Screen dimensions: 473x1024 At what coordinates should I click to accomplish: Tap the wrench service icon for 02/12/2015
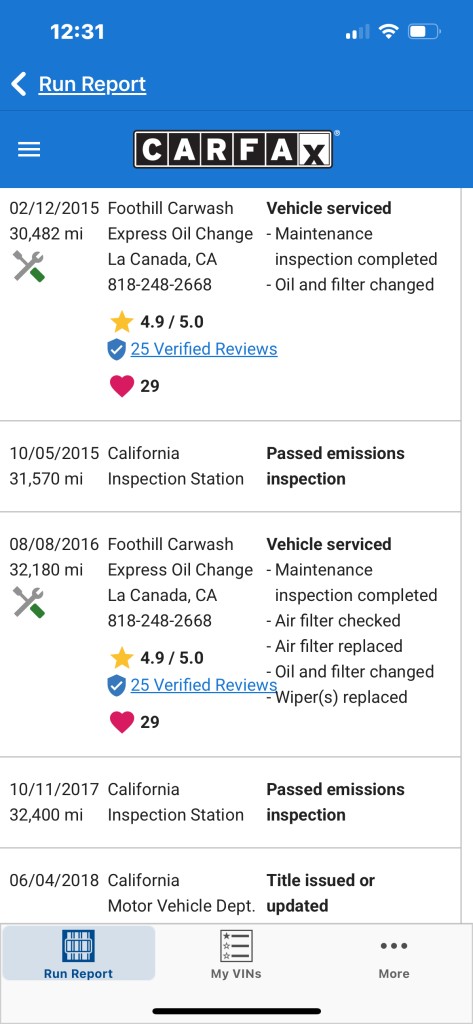click(x=29, y=266)
